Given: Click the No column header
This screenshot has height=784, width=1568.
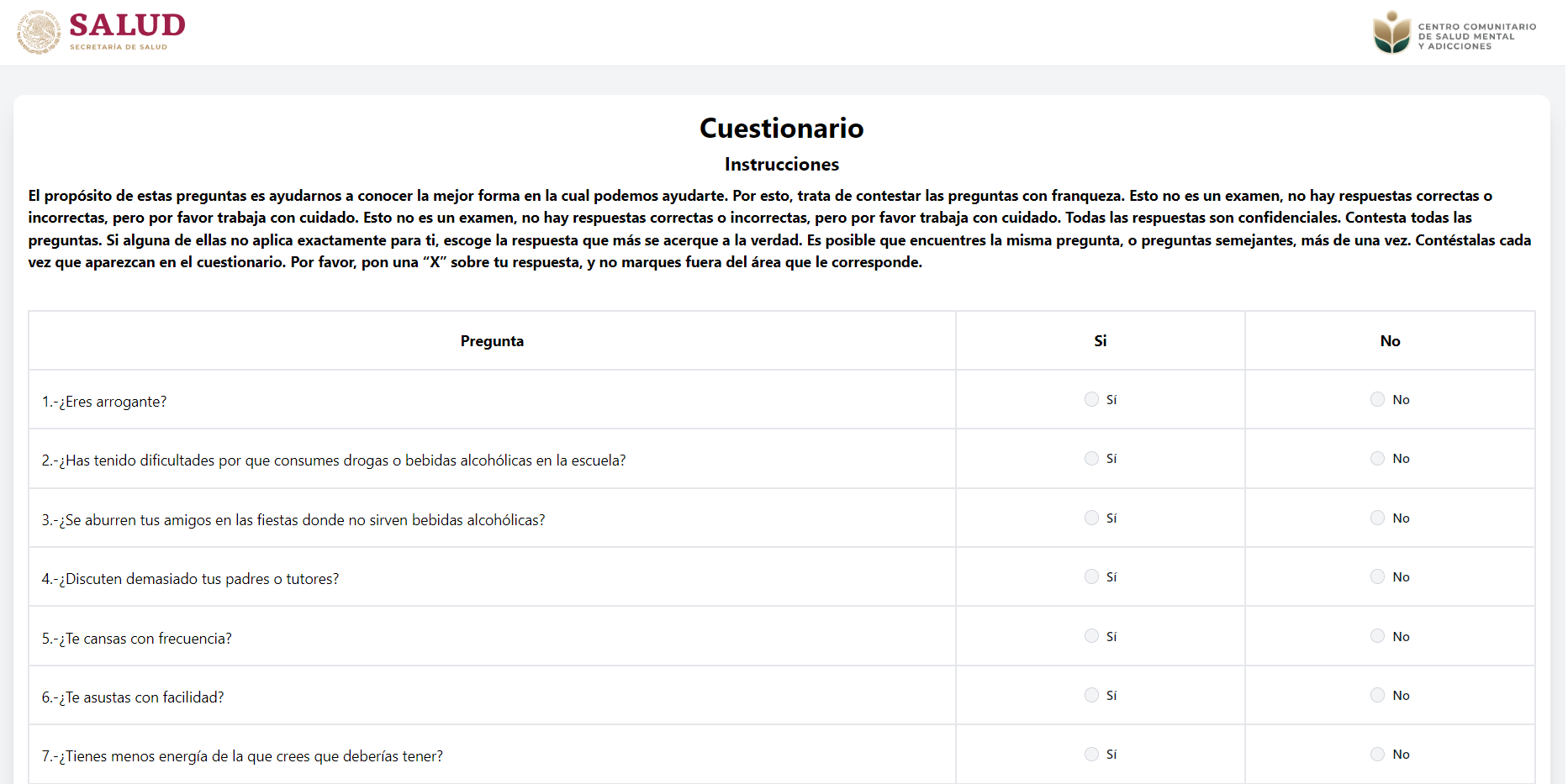Looking at the screenshot, I should 1390,341.
